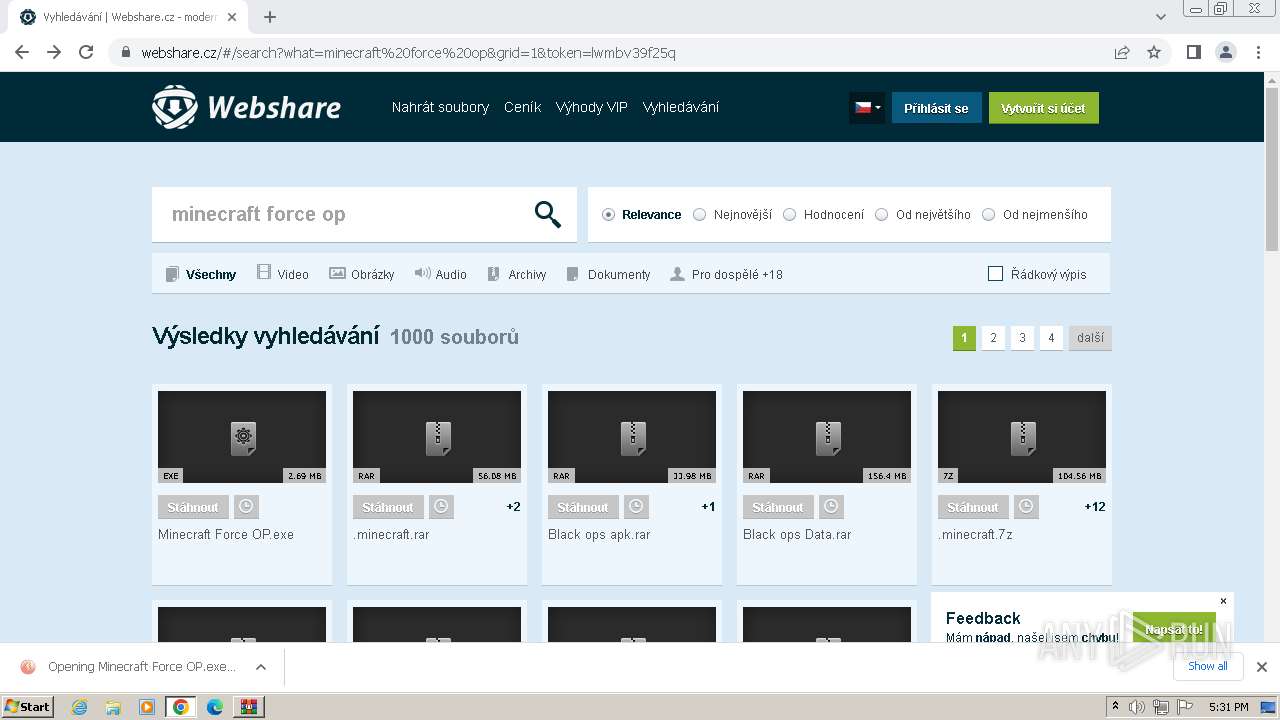Click Stáhnout for Black ops Data.rar

click(x=778, y=507)
